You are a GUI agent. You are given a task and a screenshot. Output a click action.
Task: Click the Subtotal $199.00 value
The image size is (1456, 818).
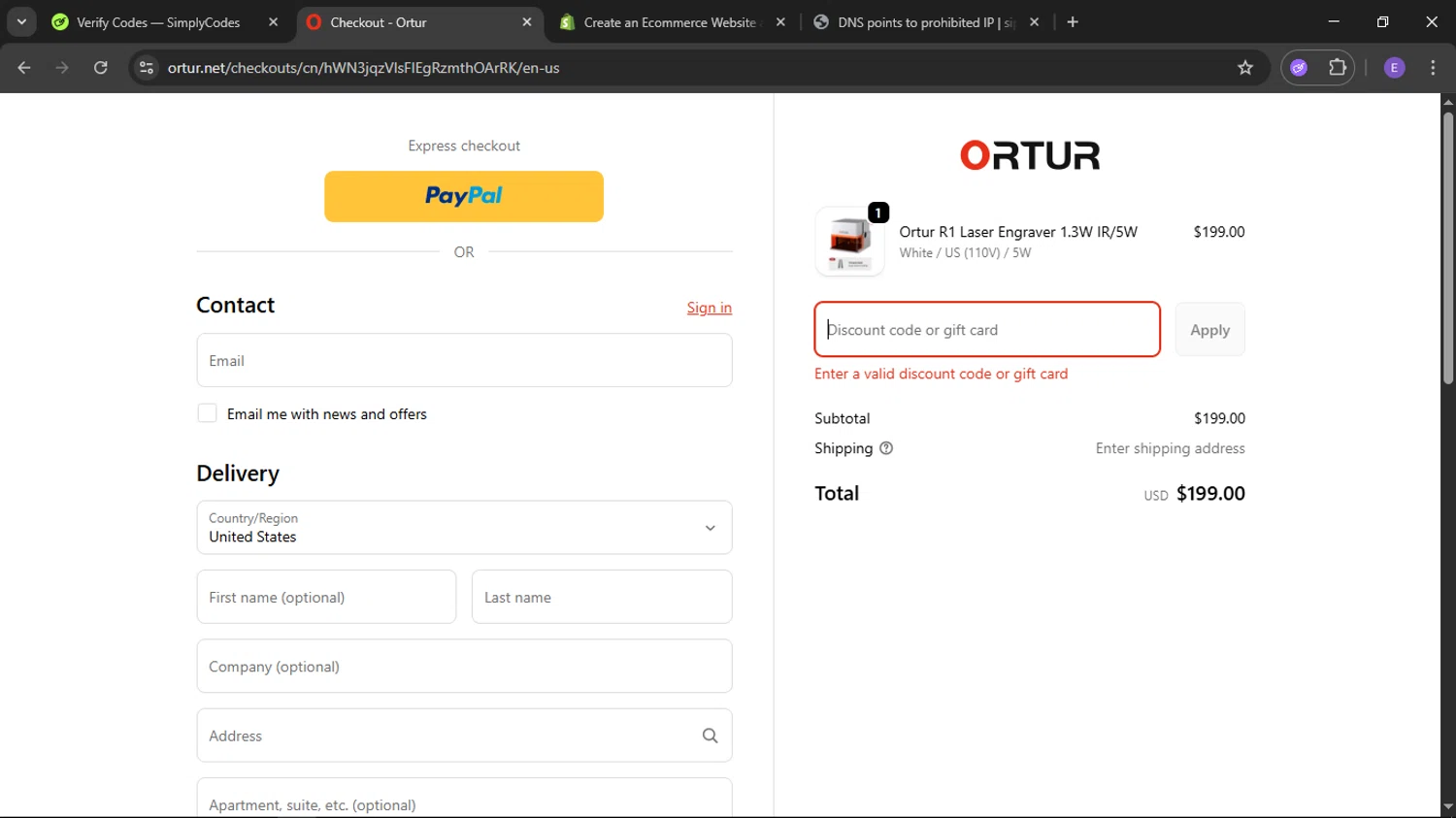(x=1219, y=418)
